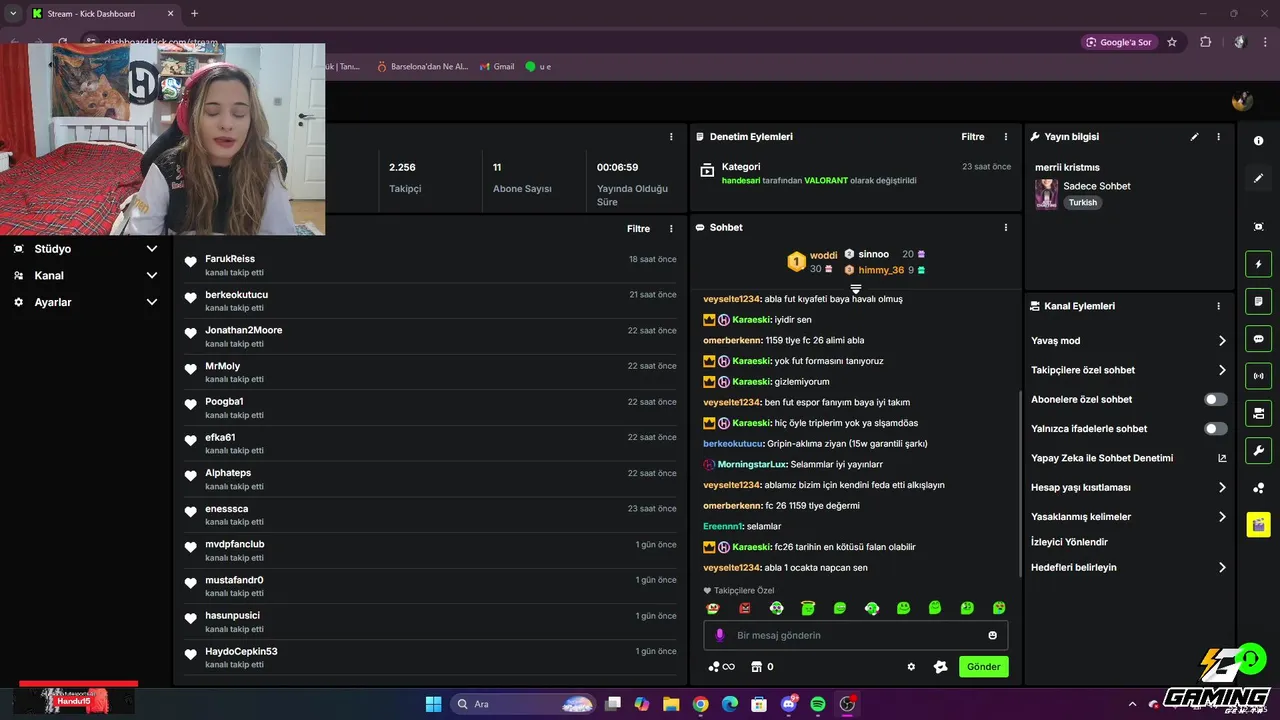Viewport: 1280px width, 720px height.
Task: Toggle Abonelere özel sohbet switch
Action: tap(1215, 399)
